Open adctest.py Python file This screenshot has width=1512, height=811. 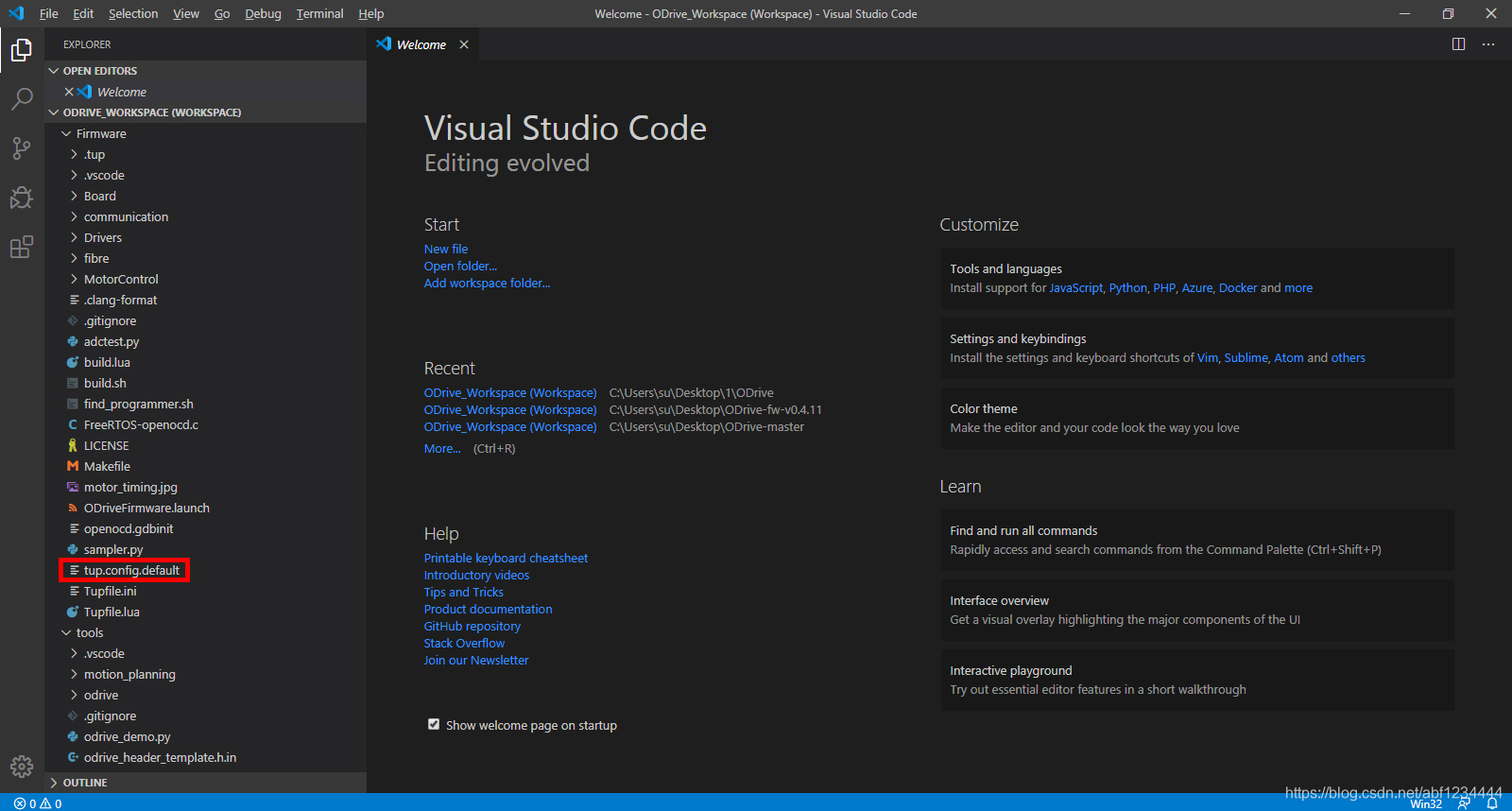(112, 341)
